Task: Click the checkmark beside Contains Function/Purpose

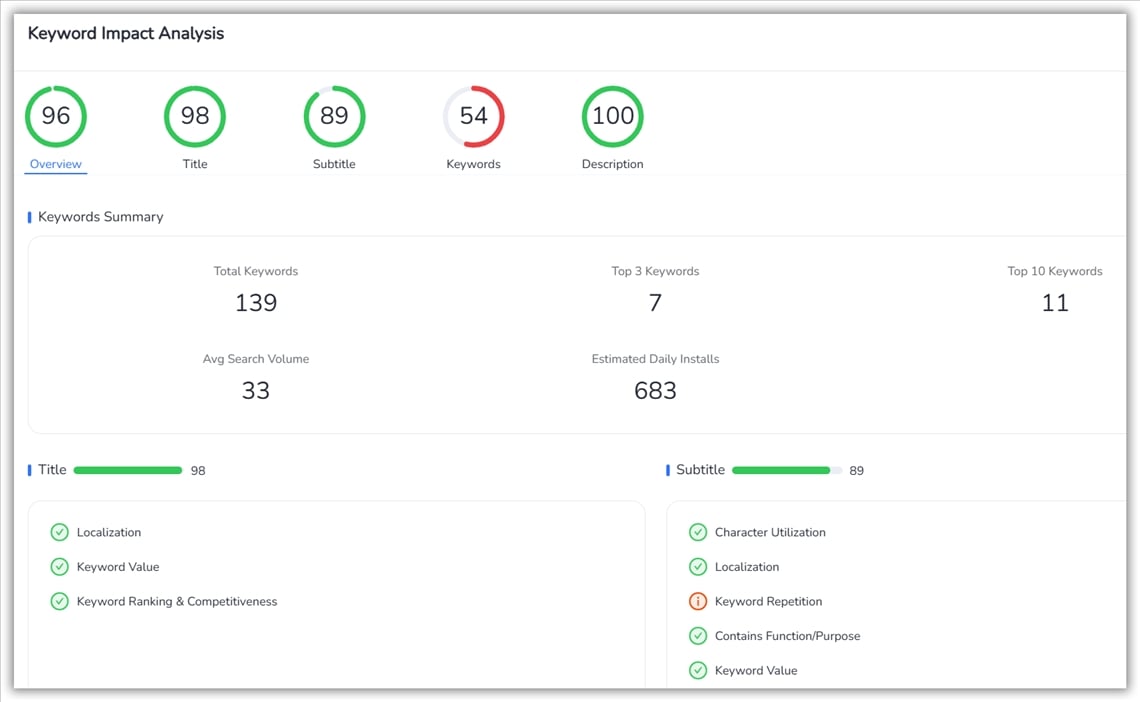Action: pos(698,635)
